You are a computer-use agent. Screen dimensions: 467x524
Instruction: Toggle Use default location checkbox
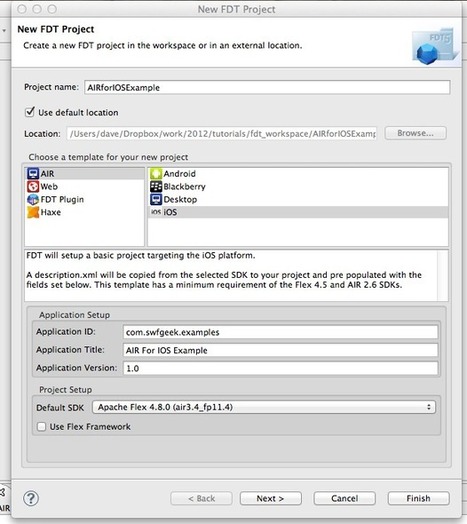[30, 112]
